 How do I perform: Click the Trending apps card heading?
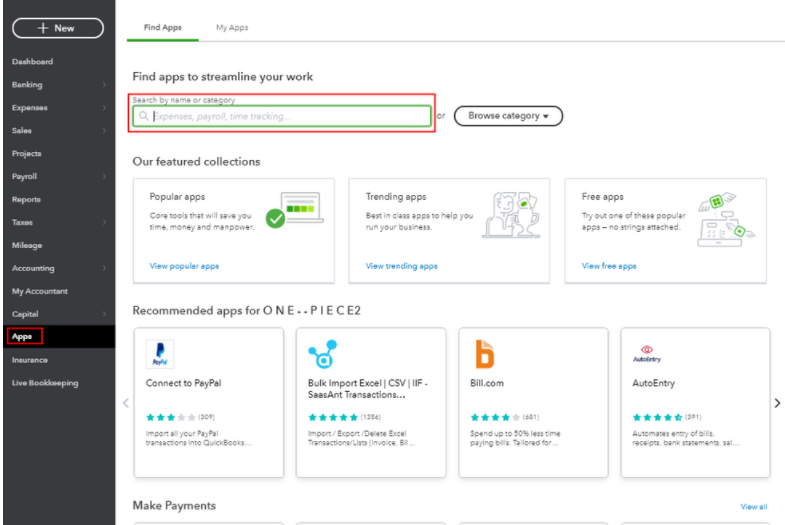(396, 197)
